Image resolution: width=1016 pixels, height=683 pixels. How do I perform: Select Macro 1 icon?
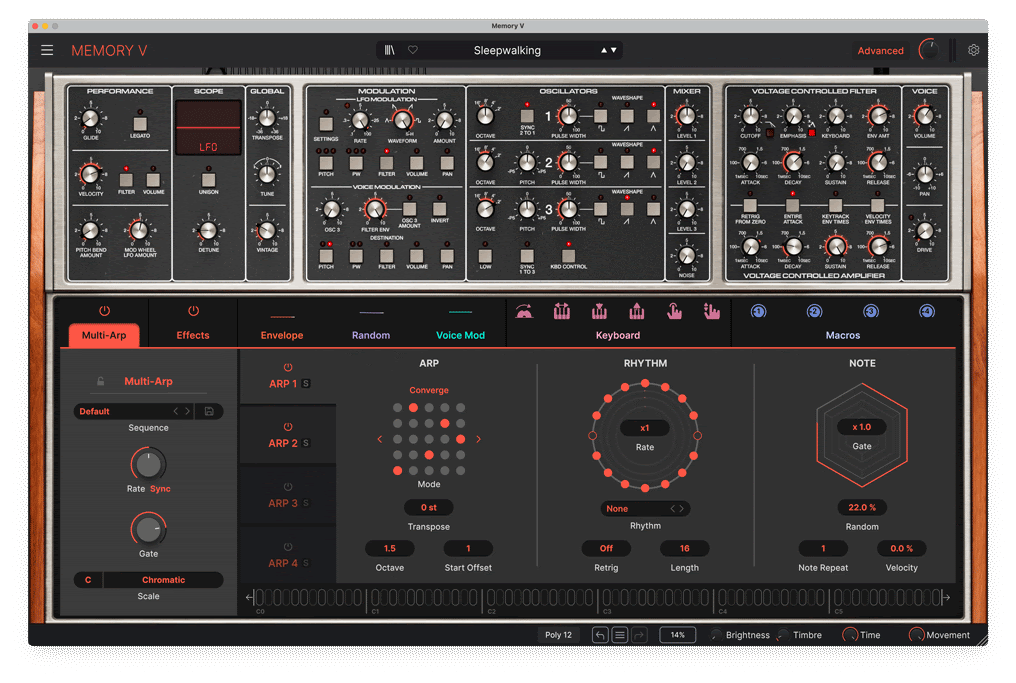coord(758,312)
